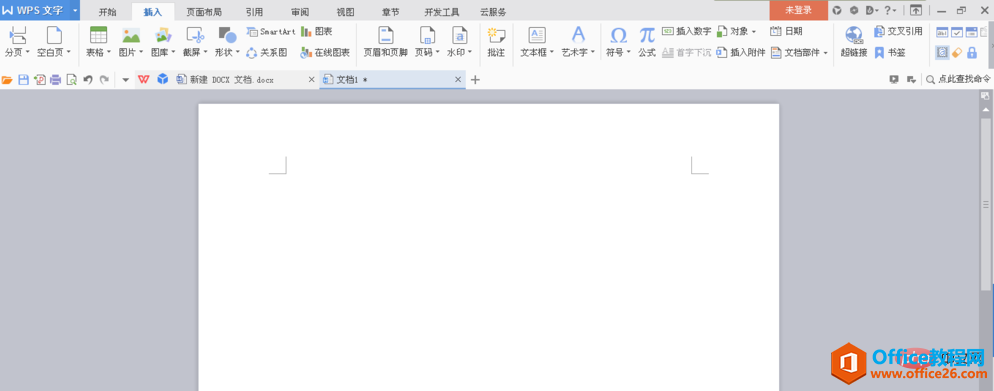The height and width of the screenshot is (391, 994).
Task: Click the 未登录 login button
Action: pyautogui.click(x=799, y=10)
